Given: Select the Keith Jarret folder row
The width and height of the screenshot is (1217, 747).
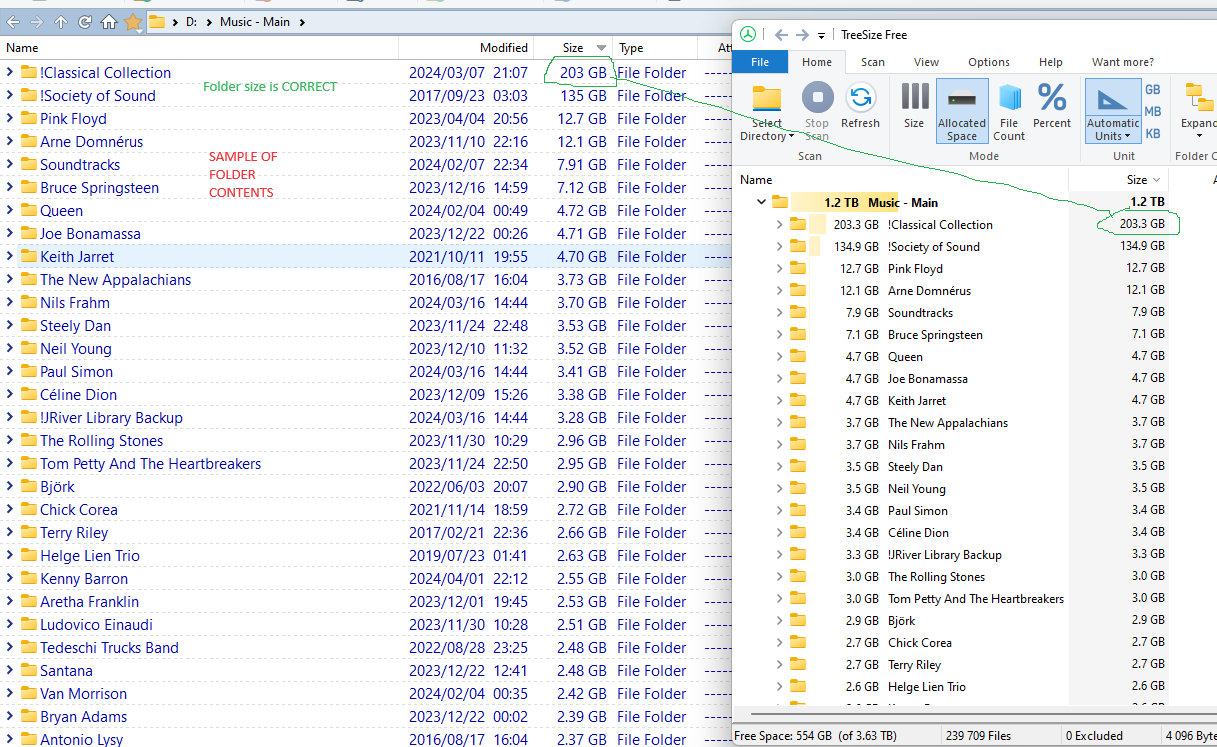Looking at the screenshot, I should tap(77, 257).
